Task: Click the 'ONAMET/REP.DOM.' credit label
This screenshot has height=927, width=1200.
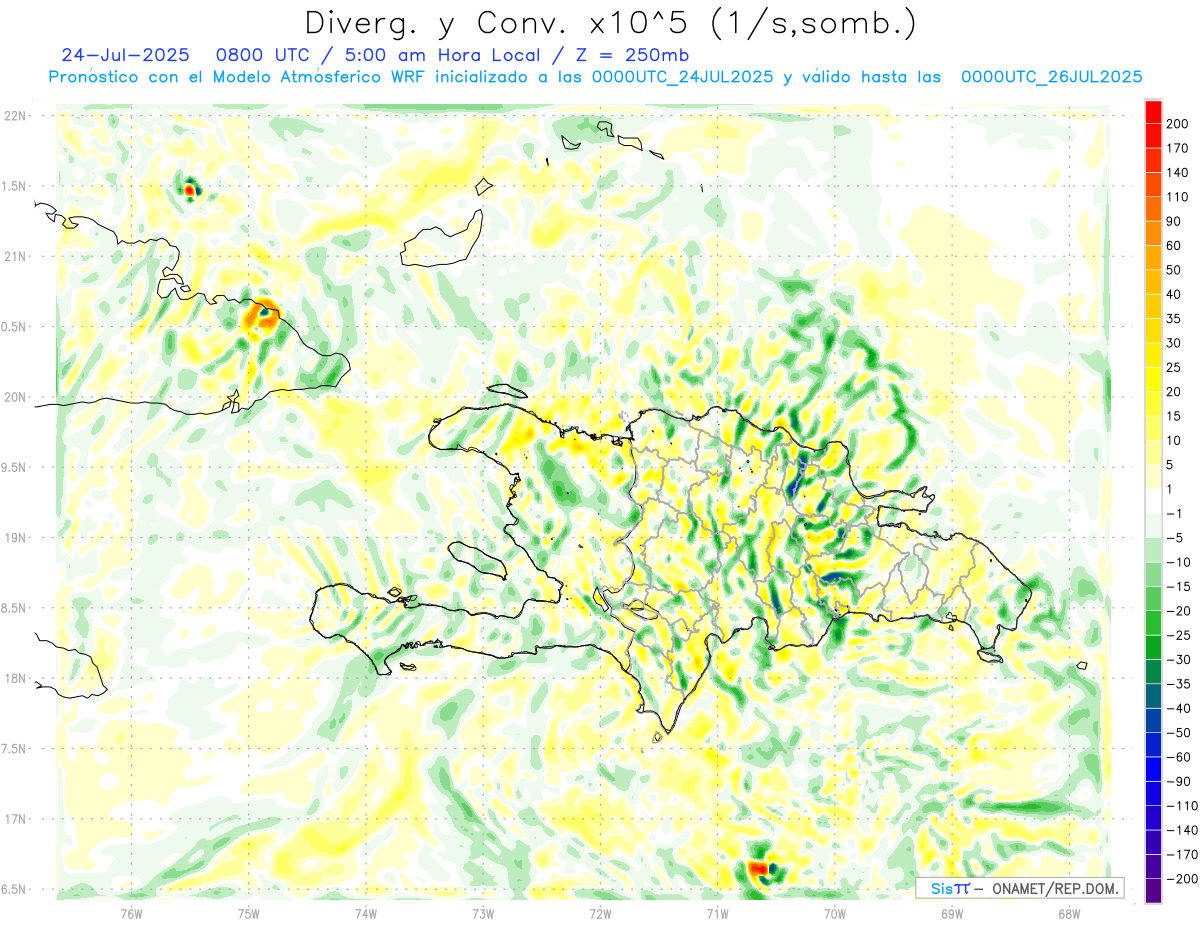Action: pos(1054,888)
